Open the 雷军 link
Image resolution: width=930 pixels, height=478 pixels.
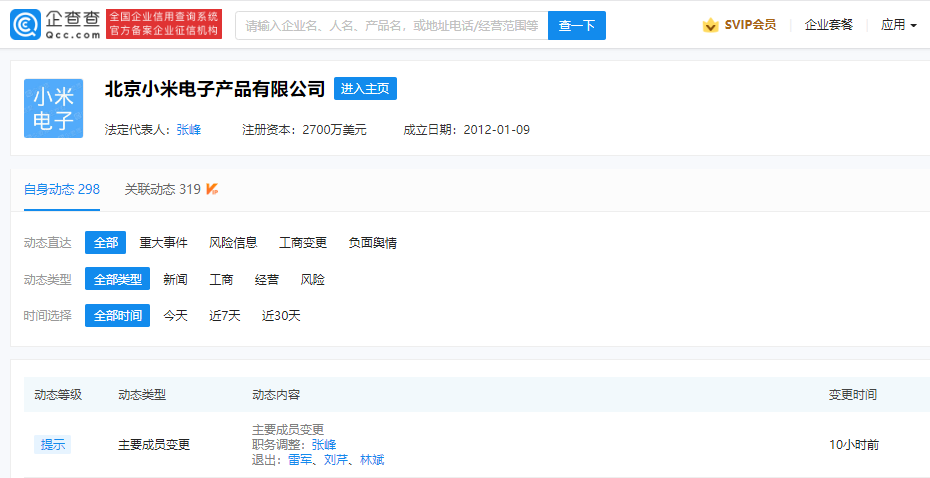point(300,460)
